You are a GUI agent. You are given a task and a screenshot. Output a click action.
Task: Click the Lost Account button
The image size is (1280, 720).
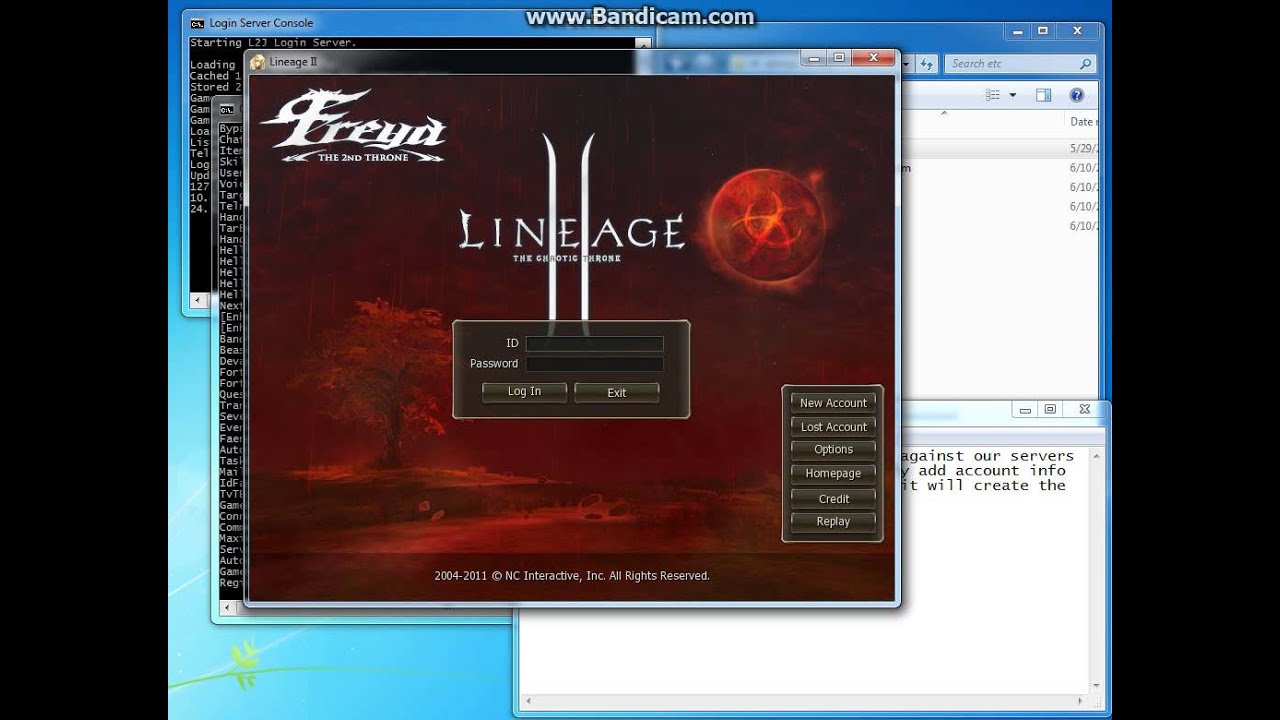pos(833,427)
